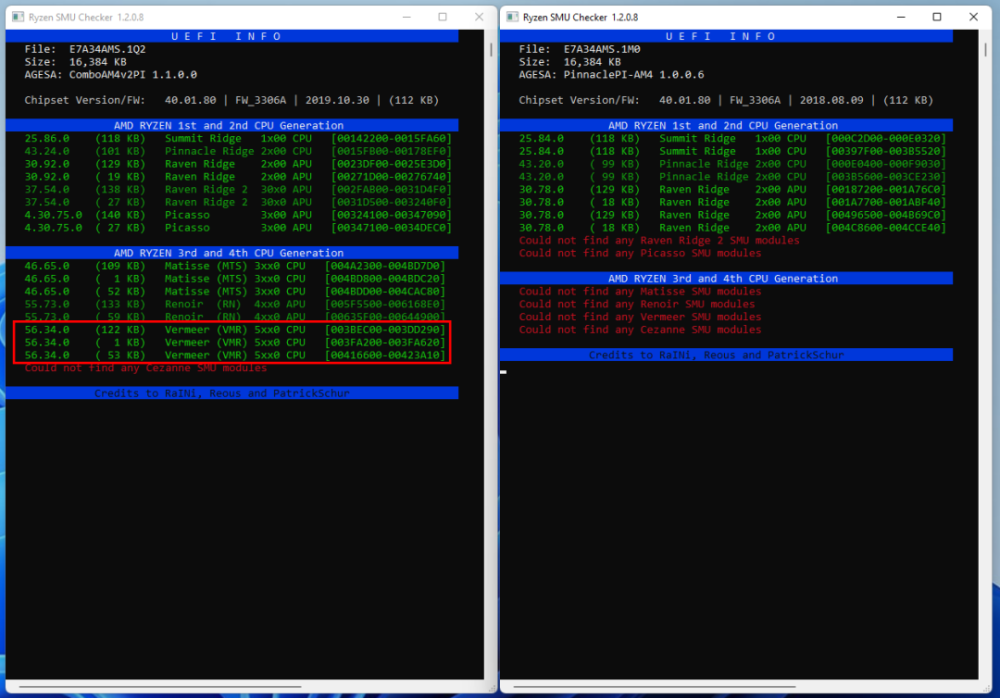The height and width of the screenshot is (698, 1000).
Task: Click the Cezanne not-found message in the left window
Action: click(x=145, y=368)
